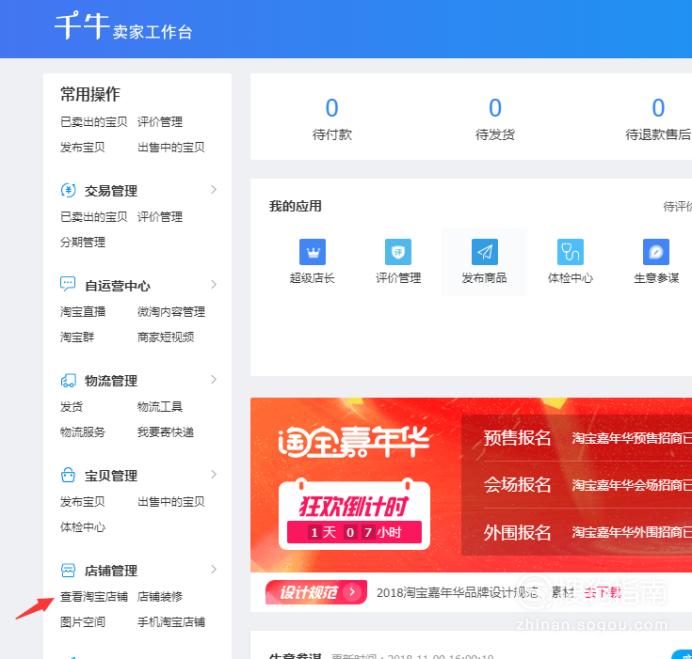Click the 千牛 卖家工作台 logo
Viewport: 692px width, 659px height.
pyautogui.click(x=124, y=26)
